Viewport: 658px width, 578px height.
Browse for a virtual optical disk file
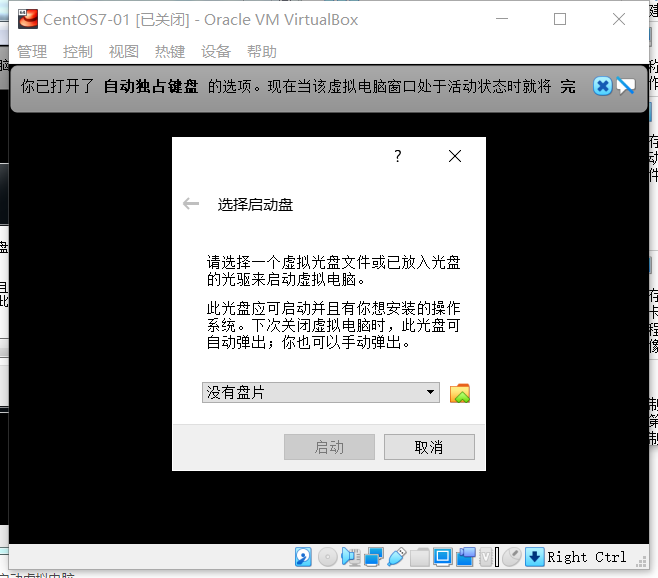click(460, 393)
